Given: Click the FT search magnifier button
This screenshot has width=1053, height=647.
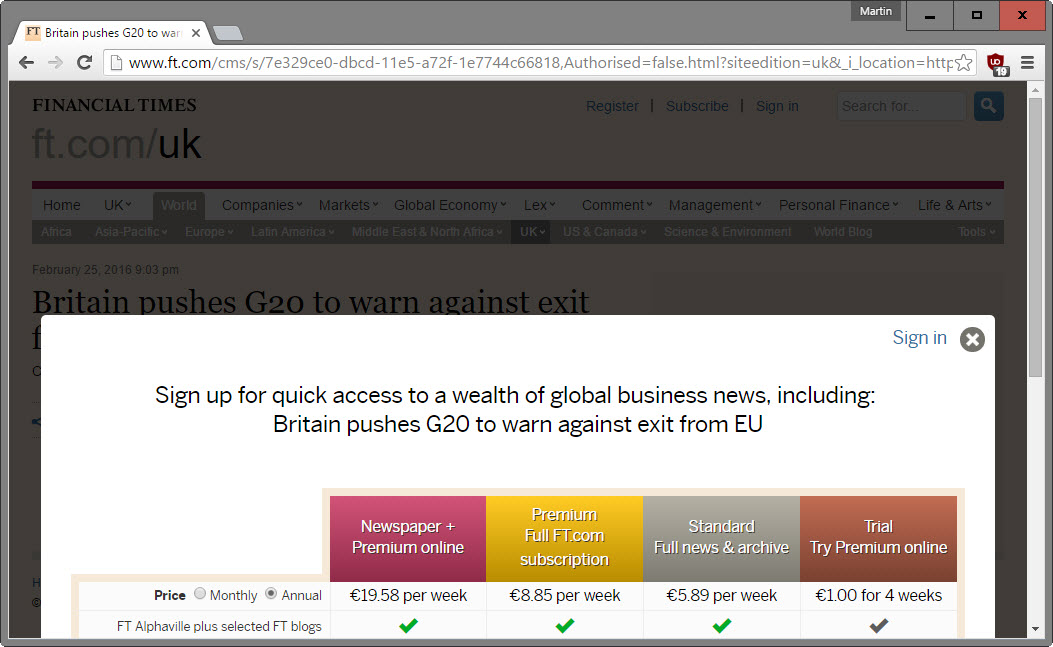Looking at the screenshot, I should pyautogui.click(x=989, y=105).
